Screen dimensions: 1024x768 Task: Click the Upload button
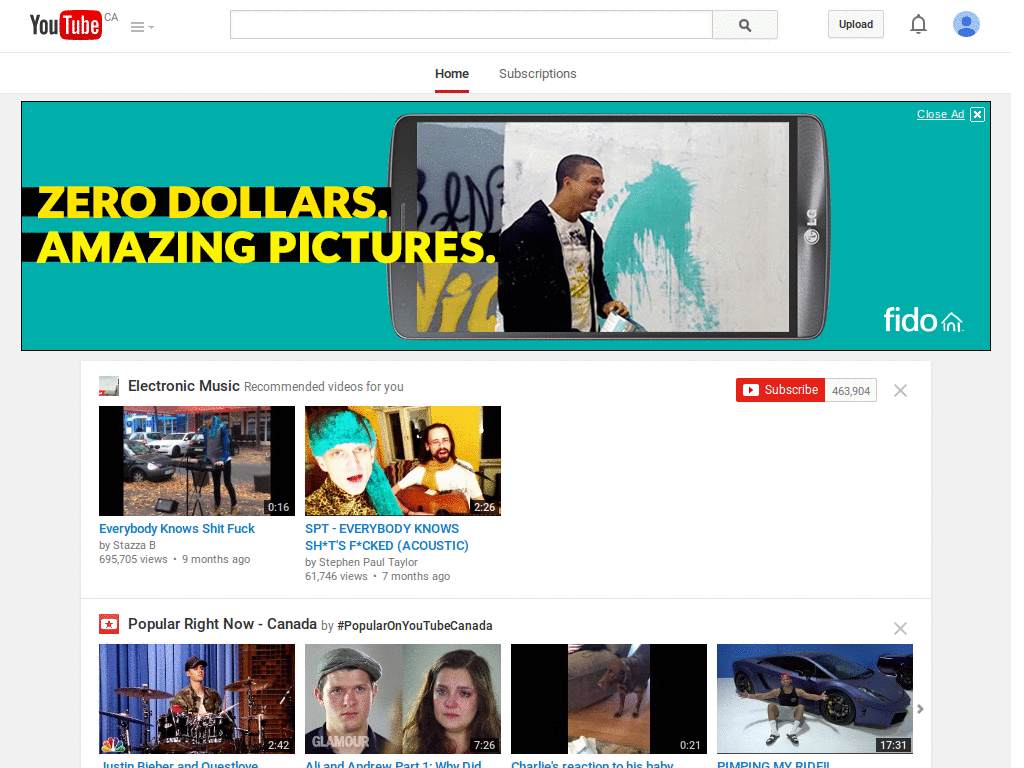click(856, 24)
